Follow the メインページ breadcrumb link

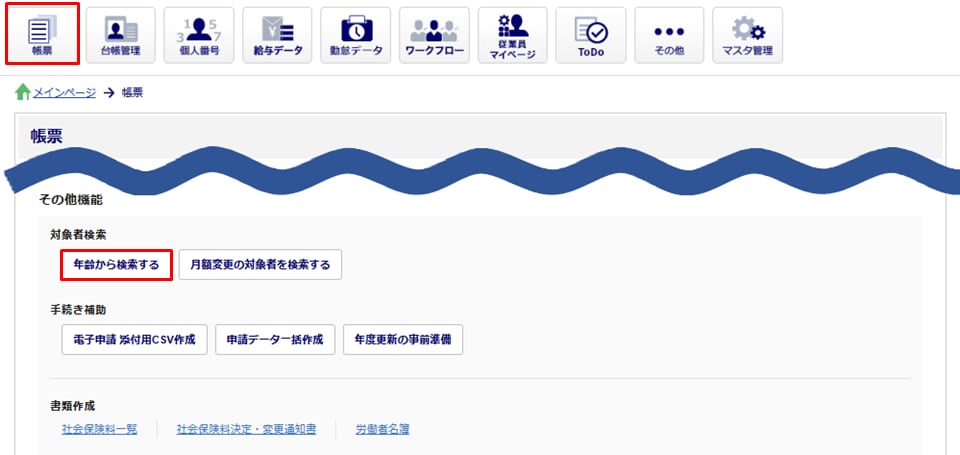[64, 92]
